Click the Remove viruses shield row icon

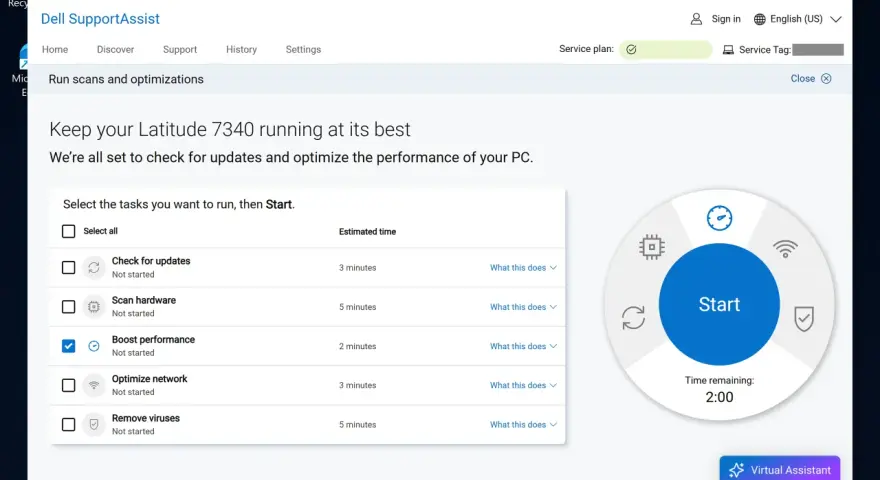click(94, 425)
